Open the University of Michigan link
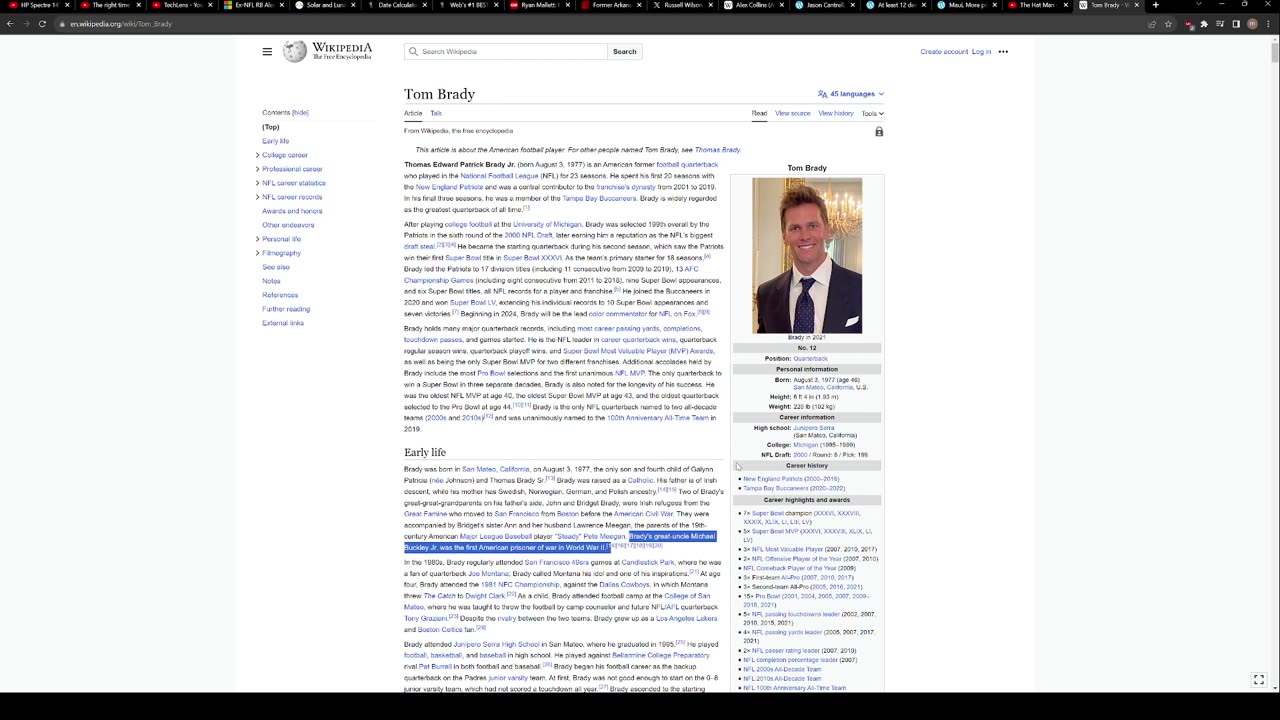This screenshot has height=720, width=1280. 547,224
